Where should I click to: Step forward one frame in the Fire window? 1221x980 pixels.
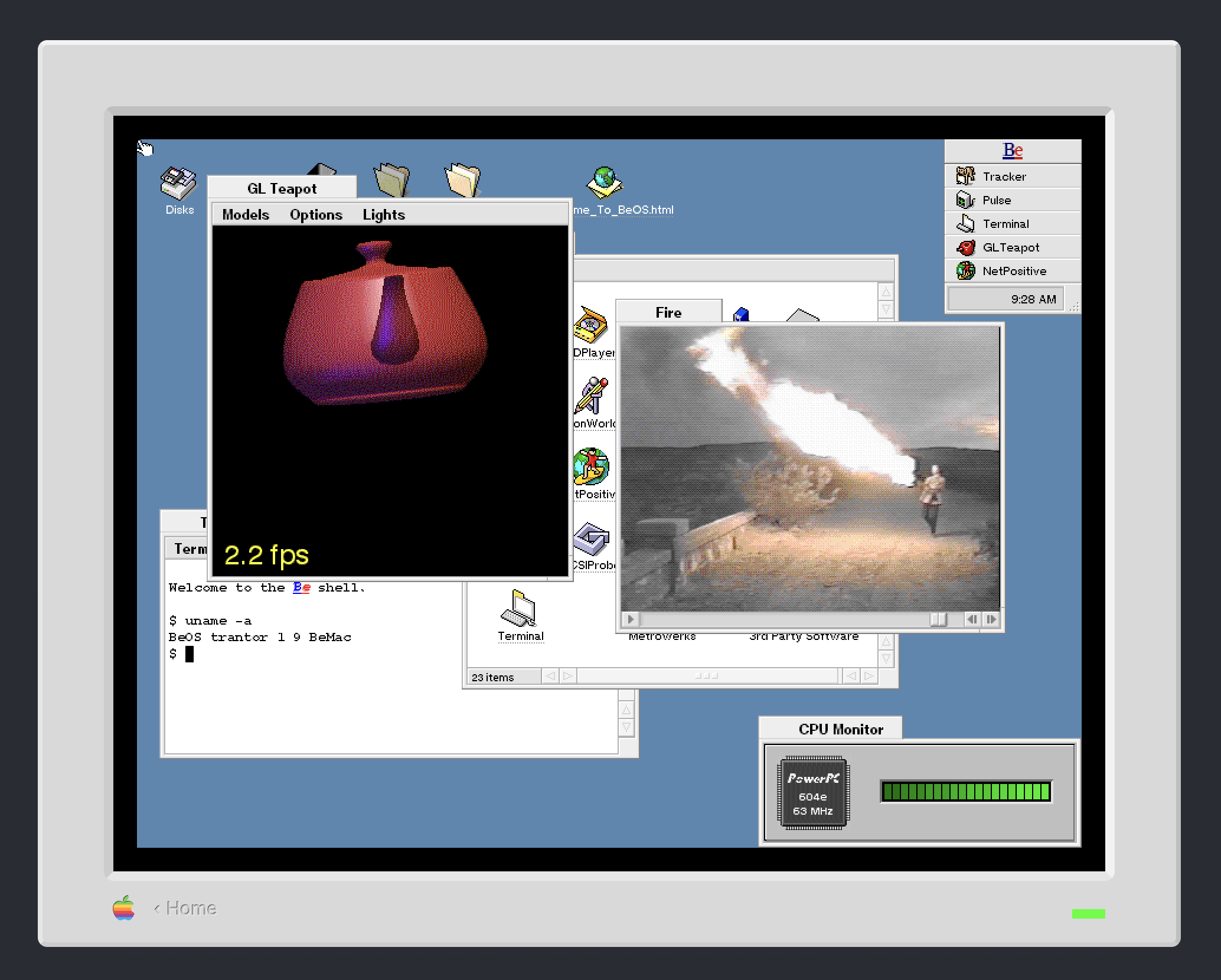(991, 619)
